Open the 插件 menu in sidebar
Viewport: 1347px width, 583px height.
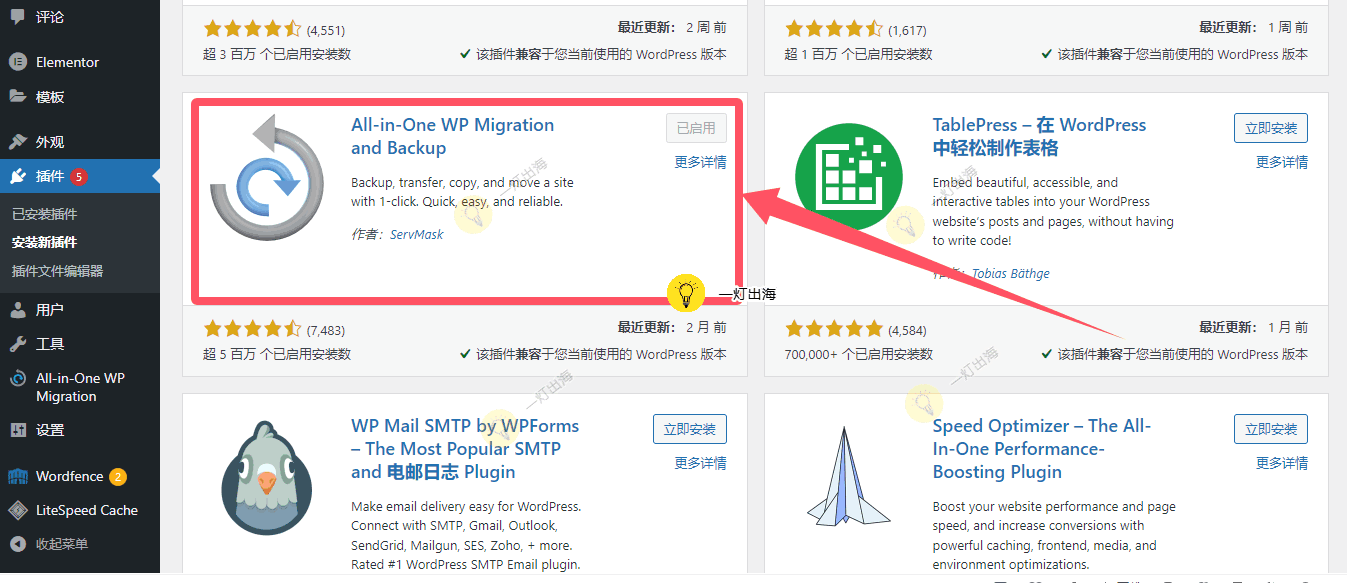[50, 176]
